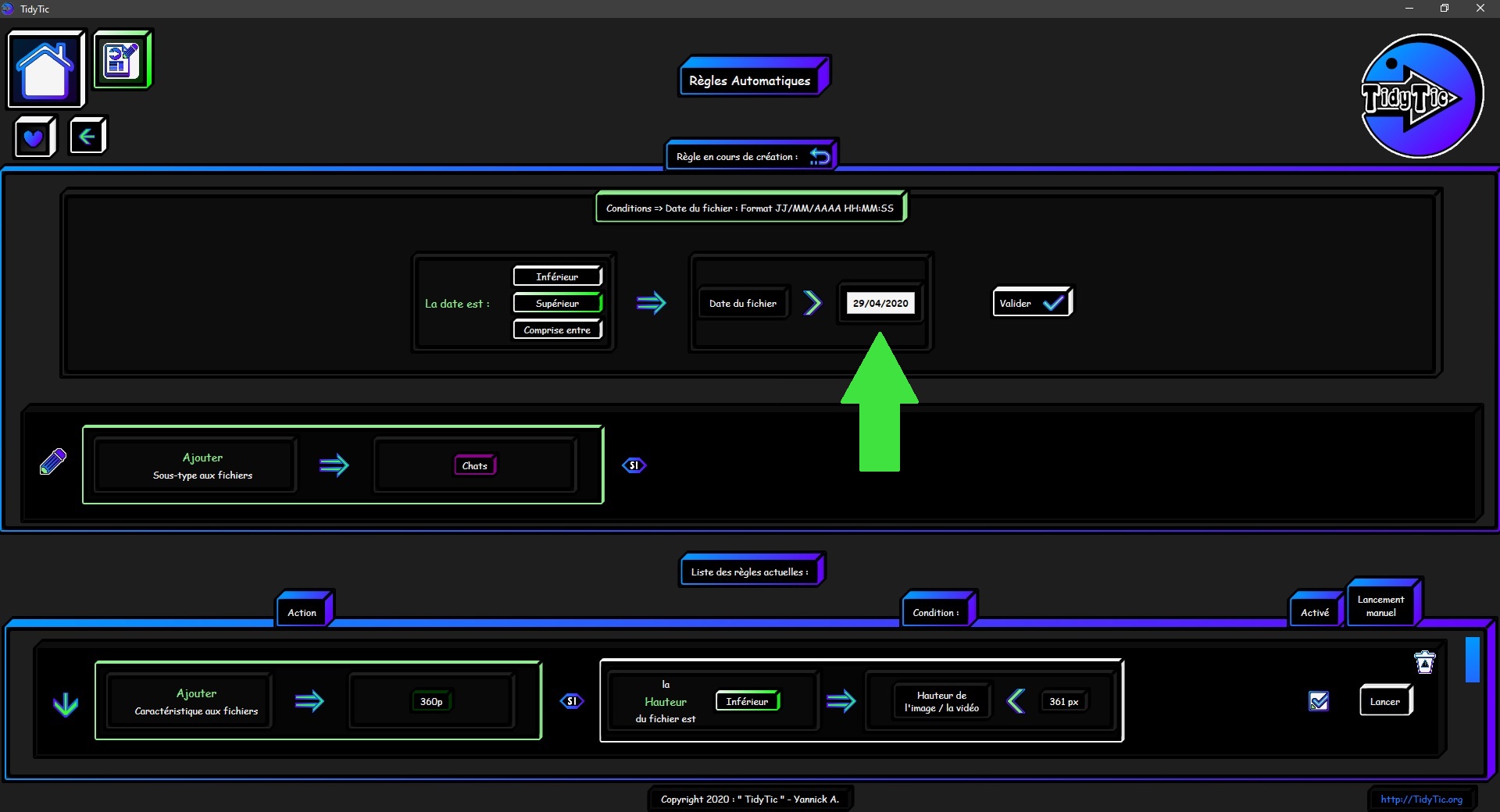Click the pencil edit icon
This screenshot has width=1500, height=812.
point(53,462)
